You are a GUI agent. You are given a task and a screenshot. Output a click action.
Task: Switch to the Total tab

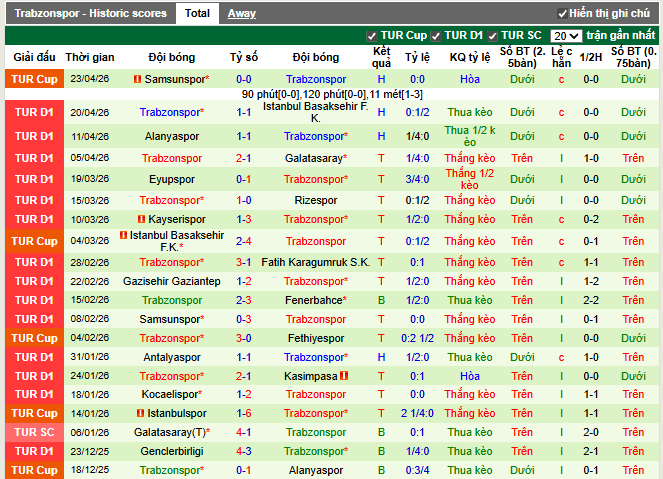(197, 13)
